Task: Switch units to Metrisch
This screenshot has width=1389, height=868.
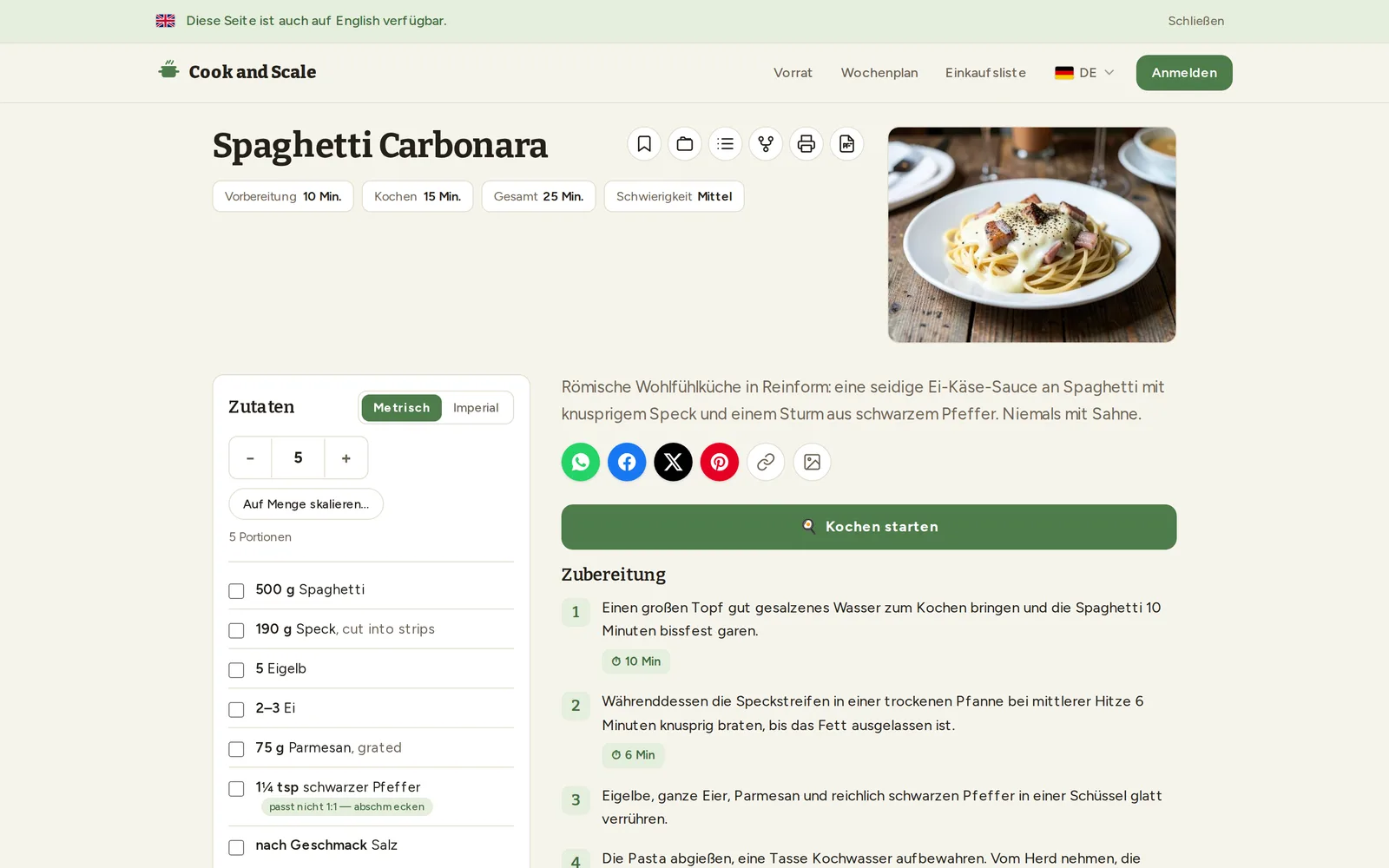Action: coord(402,408)
